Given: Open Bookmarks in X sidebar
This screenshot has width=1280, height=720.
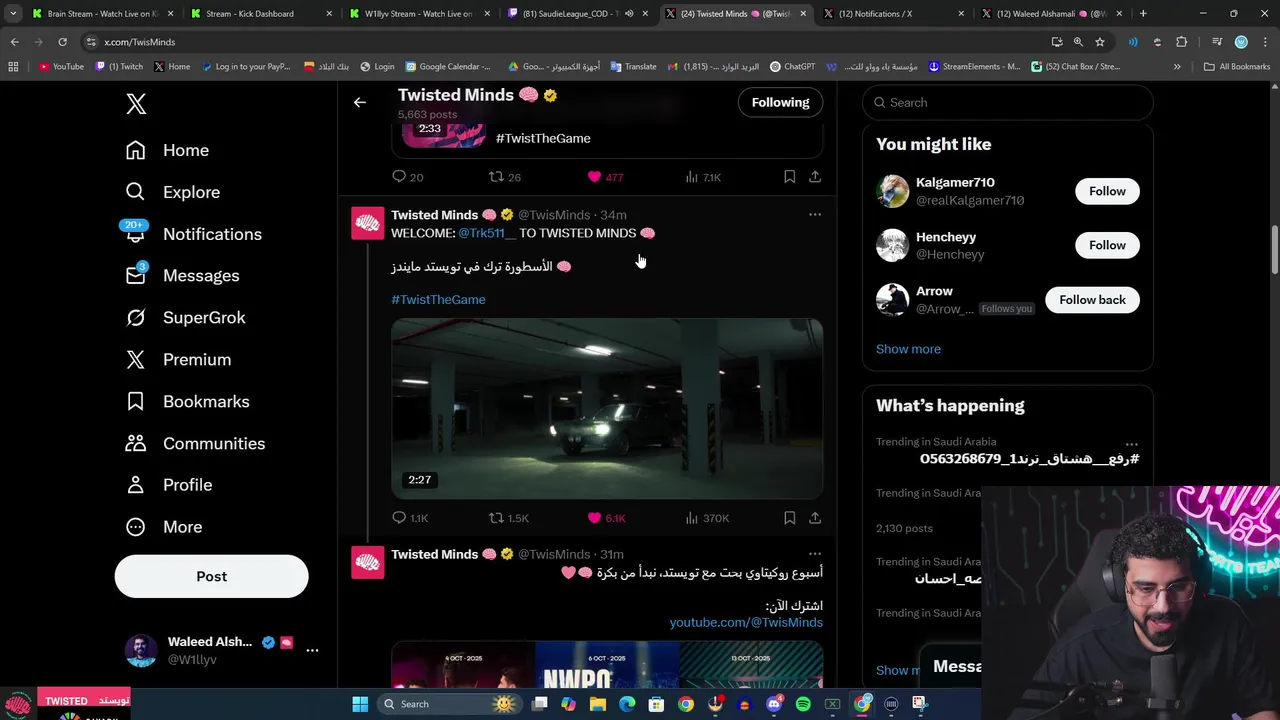Looking at the screenshot, I should (x=187, y=402).
